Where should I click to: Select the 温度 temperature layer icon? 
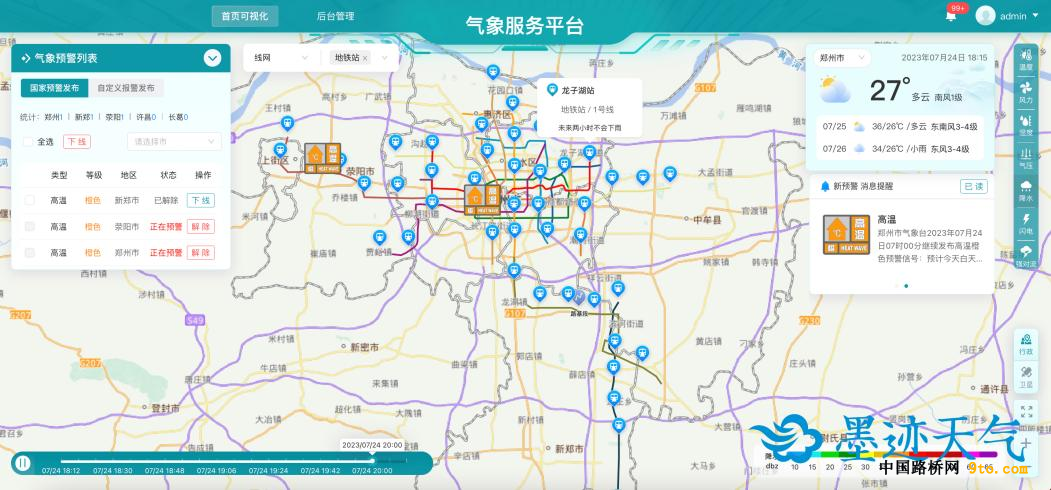pos(1026,58)
